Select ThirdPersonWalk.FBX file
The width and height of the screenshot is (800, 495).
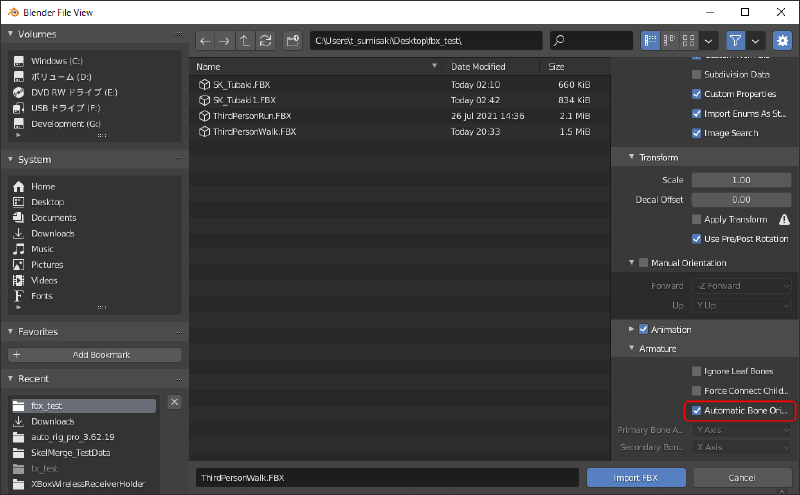coord(400,132)
